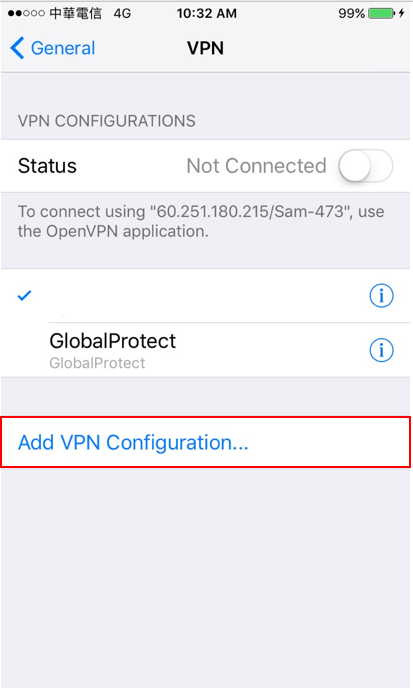Go back to General settings
Screen dimensions: 413x688
pyautogui.click(x=53, y=48)
